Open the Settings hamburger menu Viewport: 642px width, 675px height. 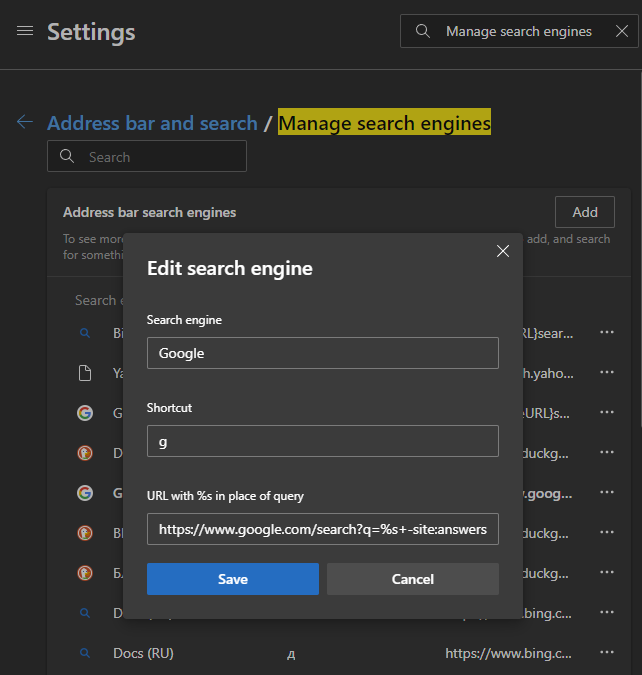tap(25, 31)
